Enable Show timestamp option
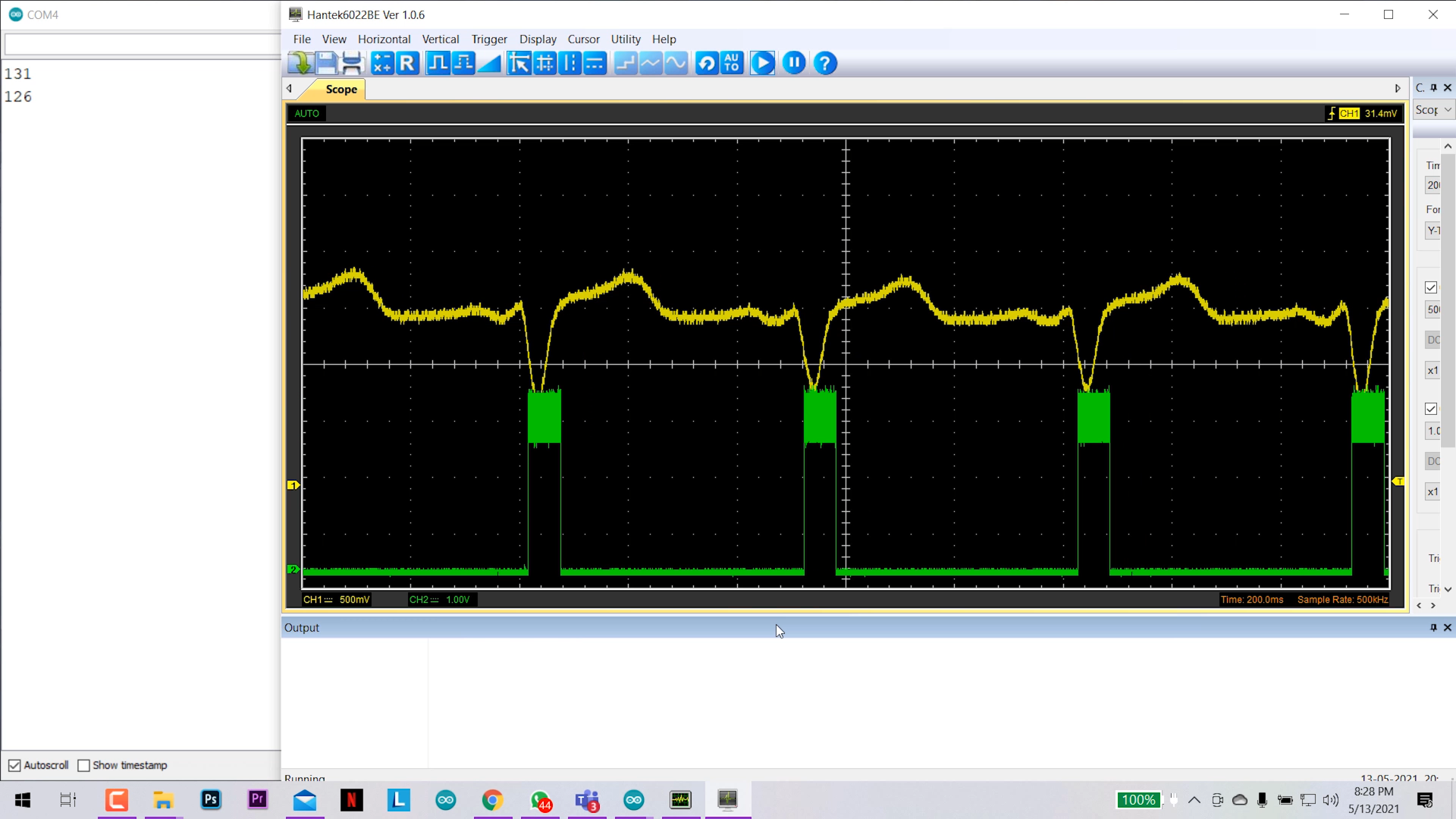Viewport: 1456px width, 819px height. [84, 765]
